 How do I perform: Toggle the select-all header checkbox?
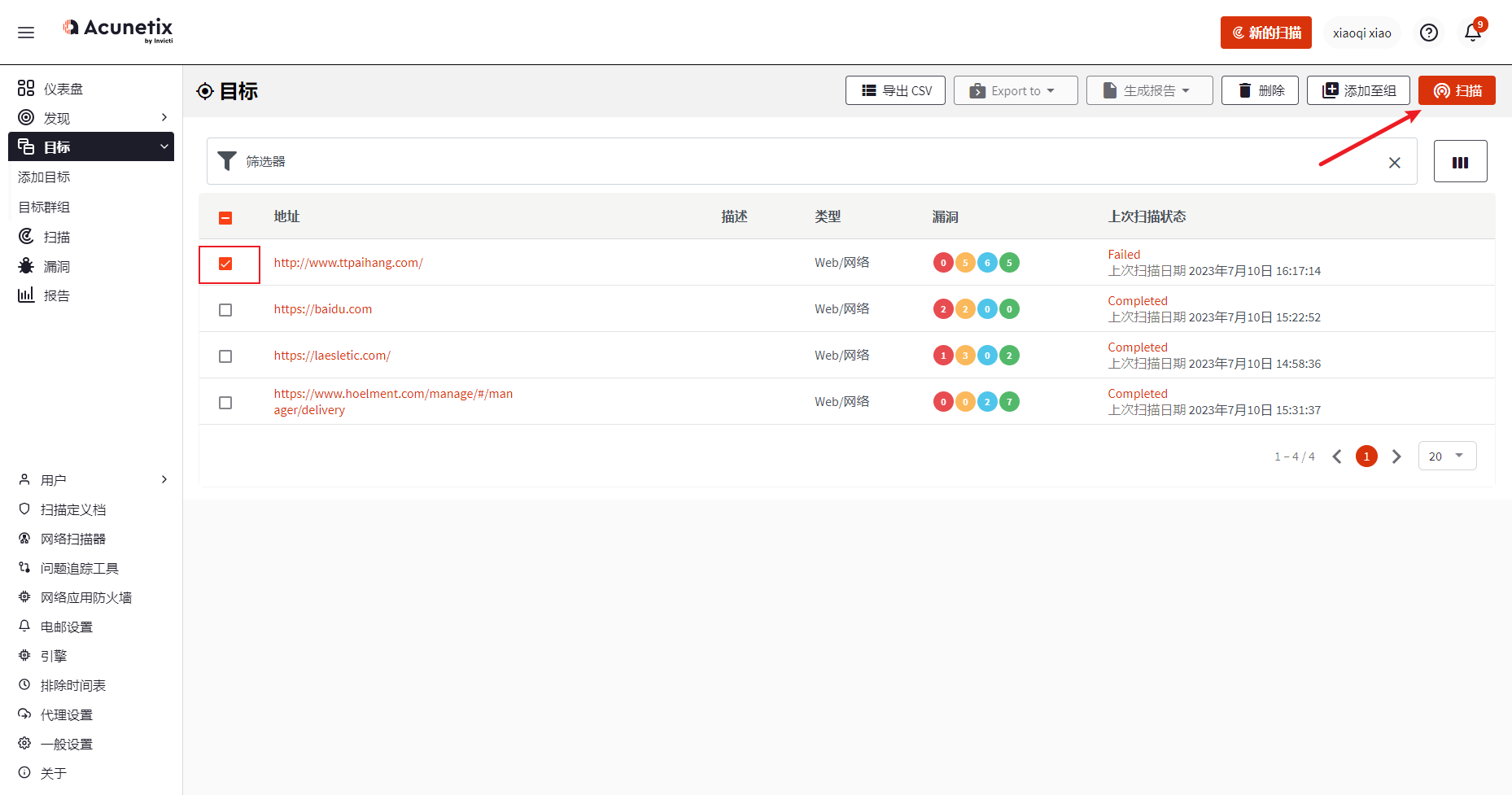point(225,217)
